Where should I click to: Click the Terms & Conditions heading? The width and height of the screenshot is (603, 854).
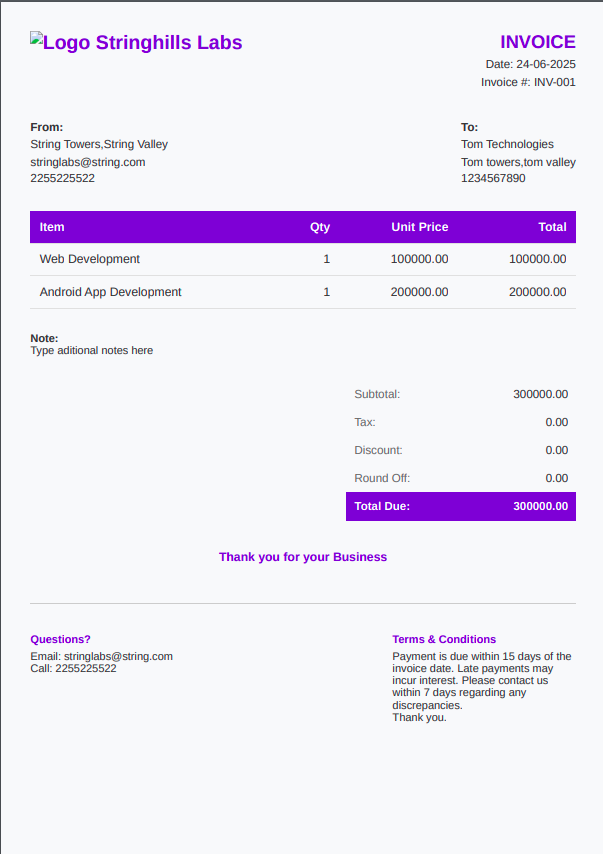[x=444, y=639]
